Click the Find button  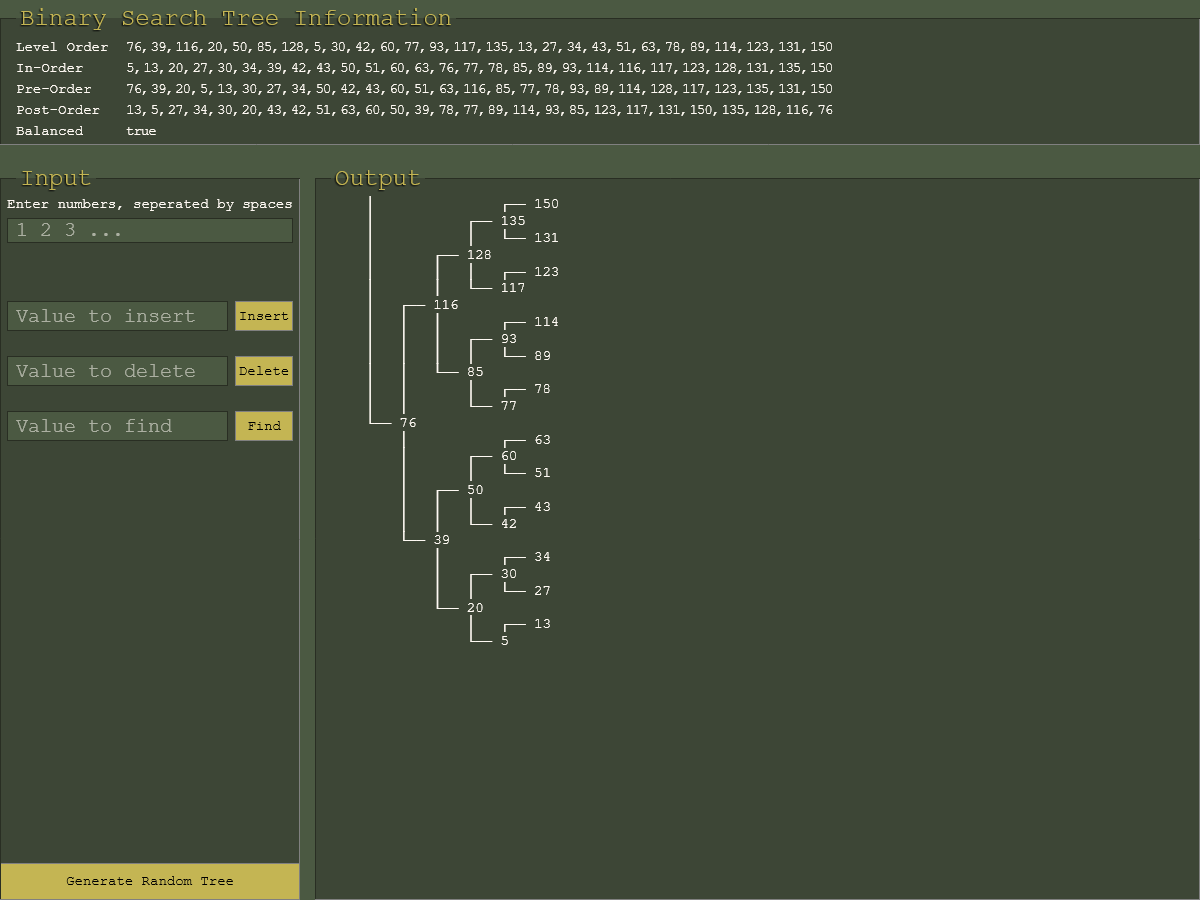click(264, 426)
